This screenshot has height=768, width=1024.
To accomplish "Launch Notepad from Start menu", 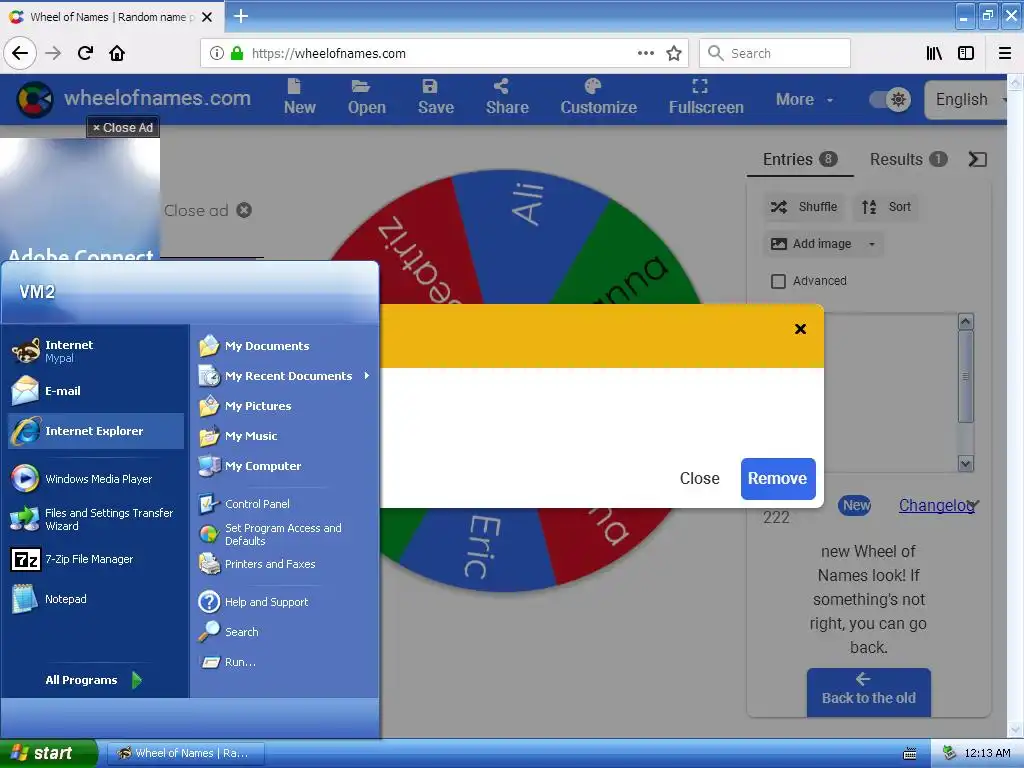I will 96,599.
